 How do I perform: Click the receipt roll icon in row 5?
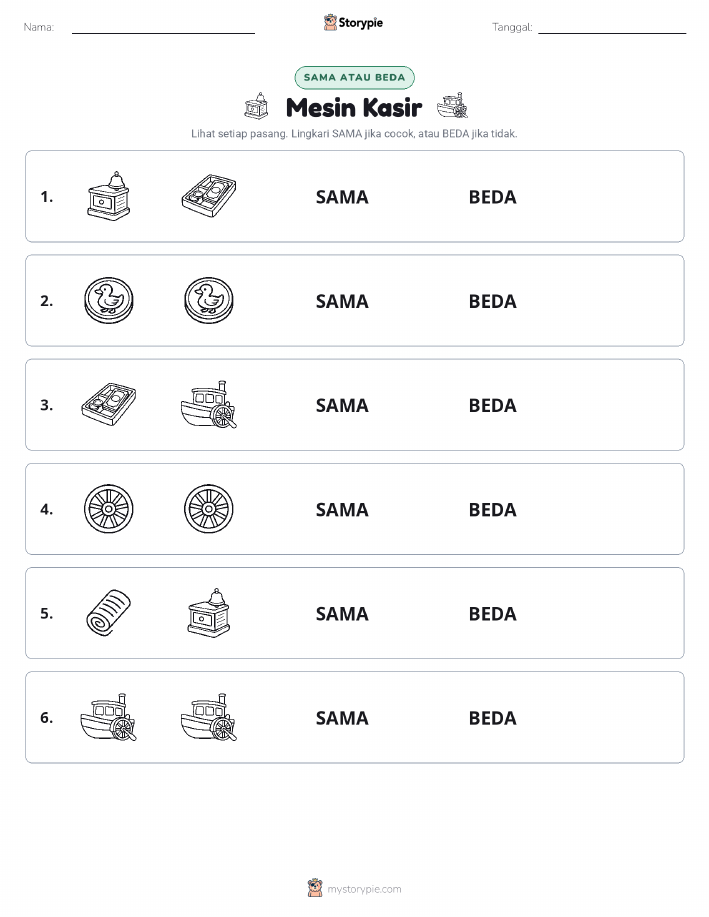[x=109, y=613]
